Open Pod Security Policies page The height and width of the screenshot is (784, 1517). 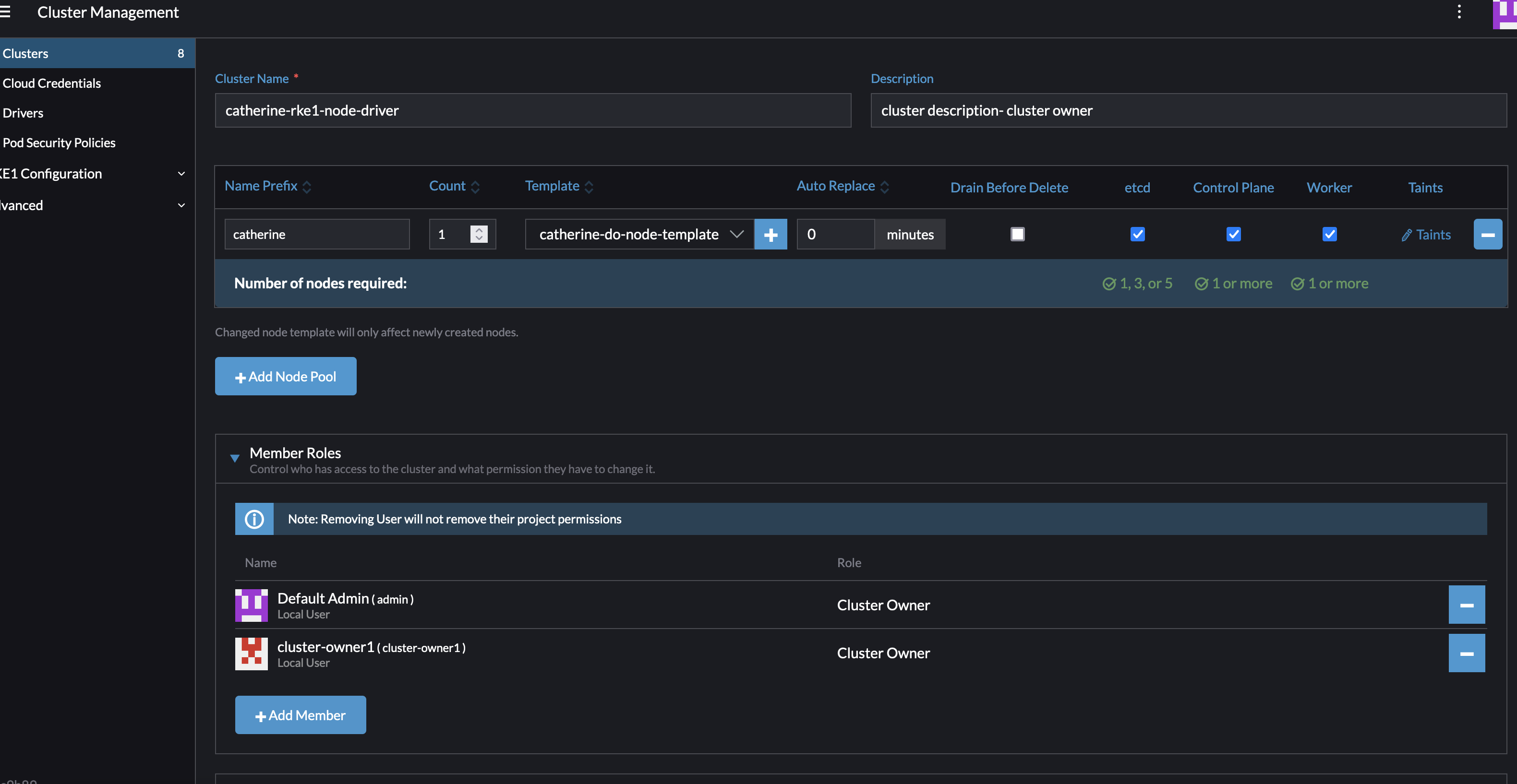59,143
